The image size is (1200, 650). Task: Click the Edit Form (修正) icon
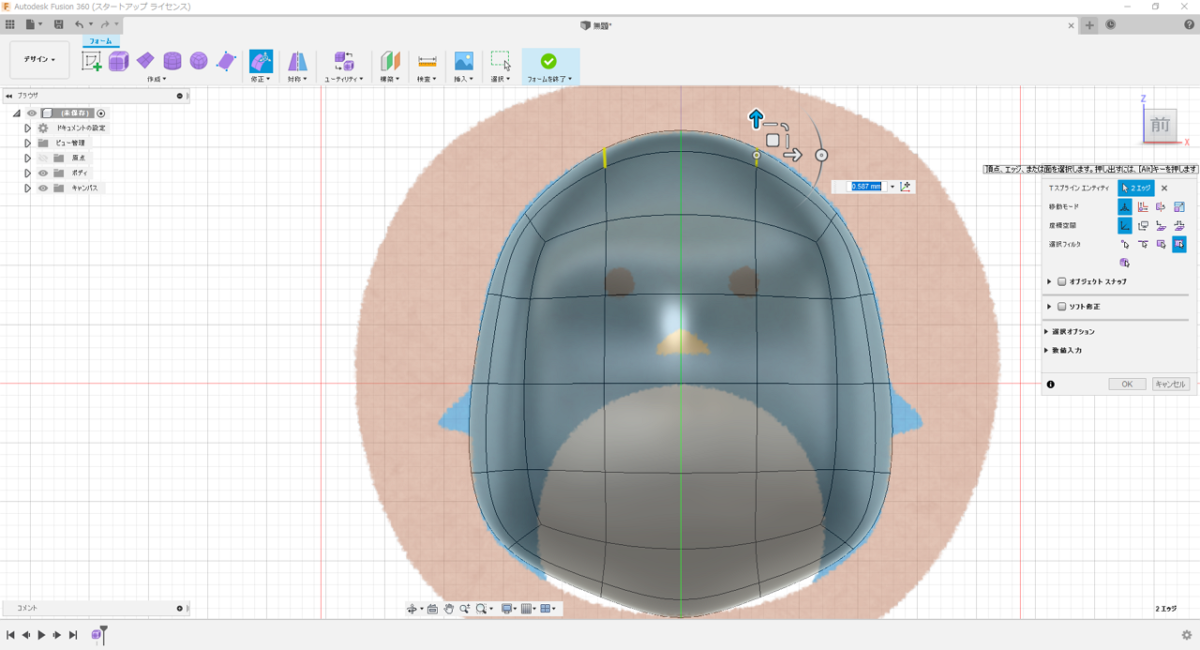[261, 61]
